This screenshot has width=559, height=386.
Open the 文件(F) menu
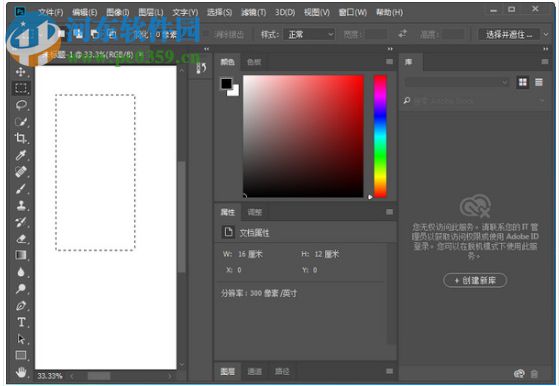(x=51, y=12)
